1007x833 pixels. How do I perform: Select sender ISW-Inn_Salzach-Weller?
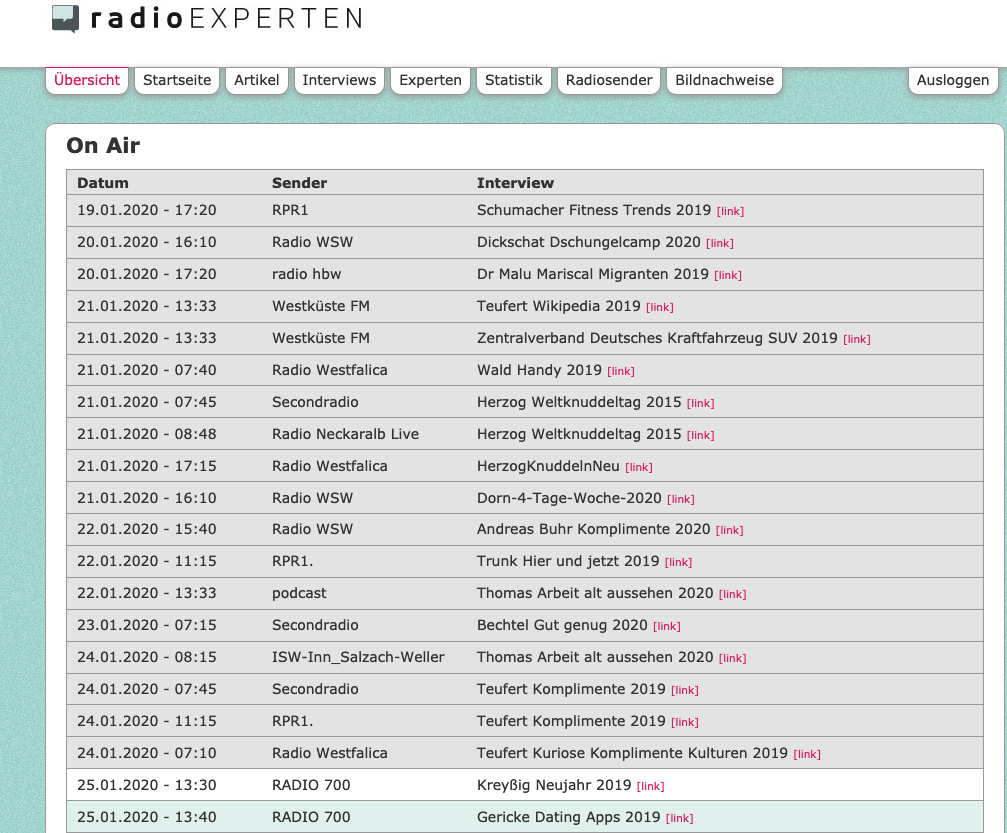click(358, 657)
